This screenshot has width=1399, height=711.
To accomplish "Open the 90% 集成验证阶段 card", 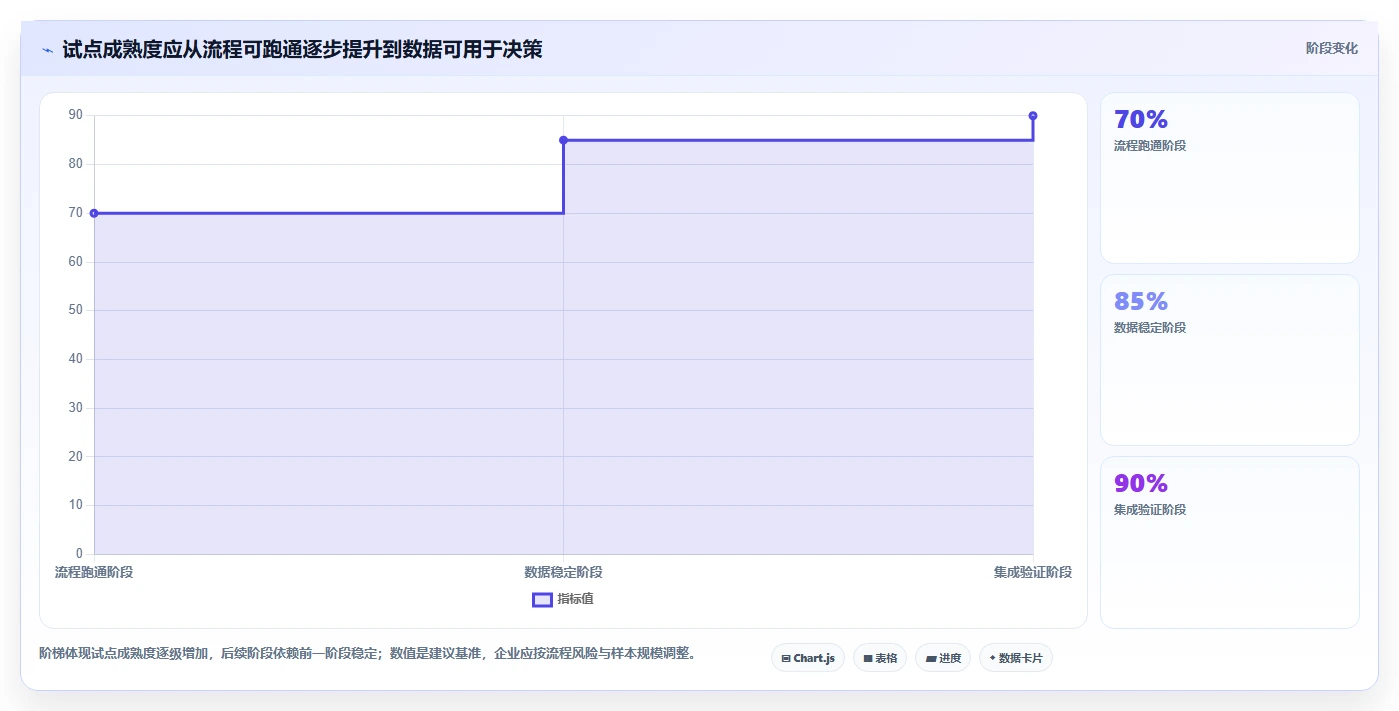I will click(1229, 542).
